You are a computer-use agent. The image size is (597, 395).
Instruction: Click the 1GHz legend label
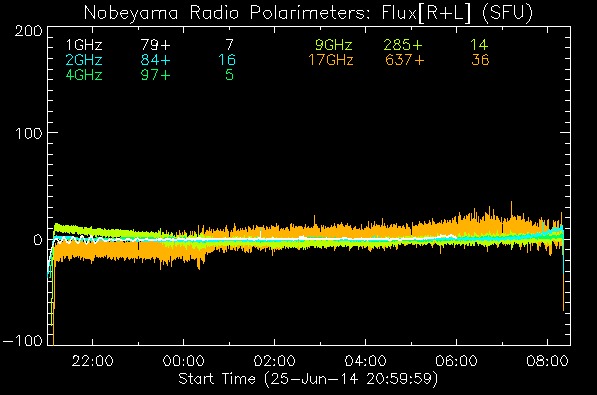84,45
